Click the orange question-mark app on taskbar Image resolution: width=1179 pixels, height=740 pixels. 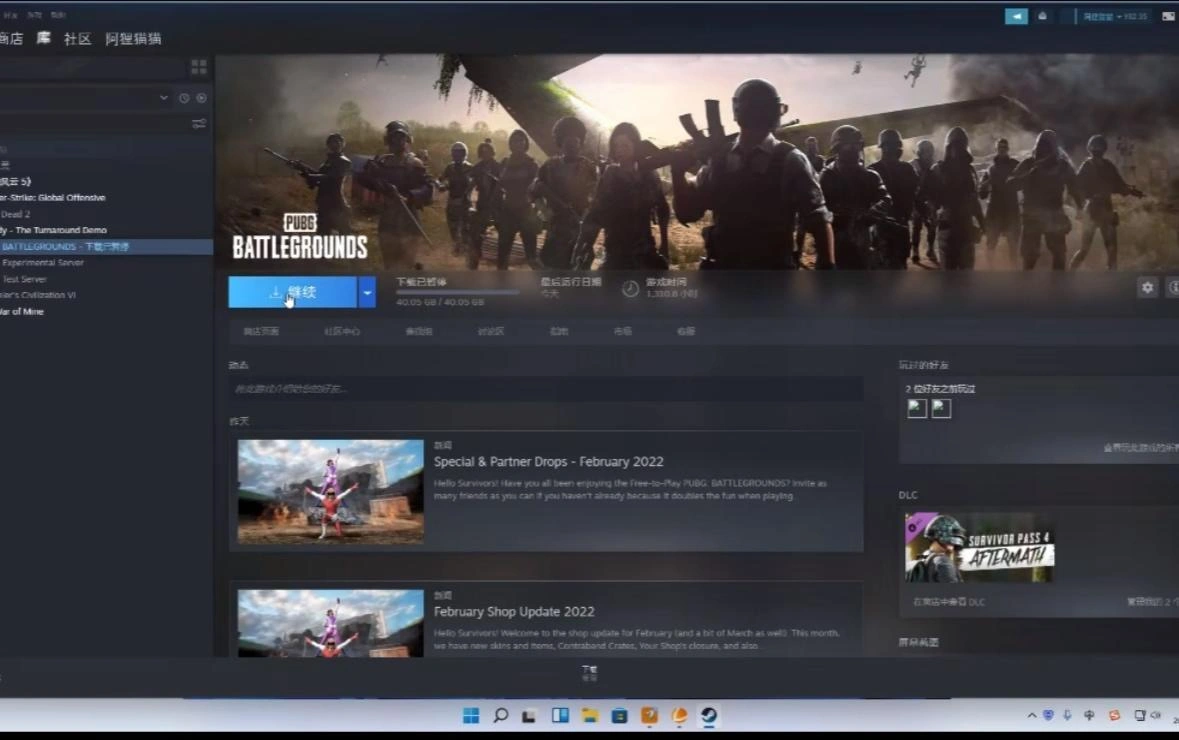(x=650, y=715)
